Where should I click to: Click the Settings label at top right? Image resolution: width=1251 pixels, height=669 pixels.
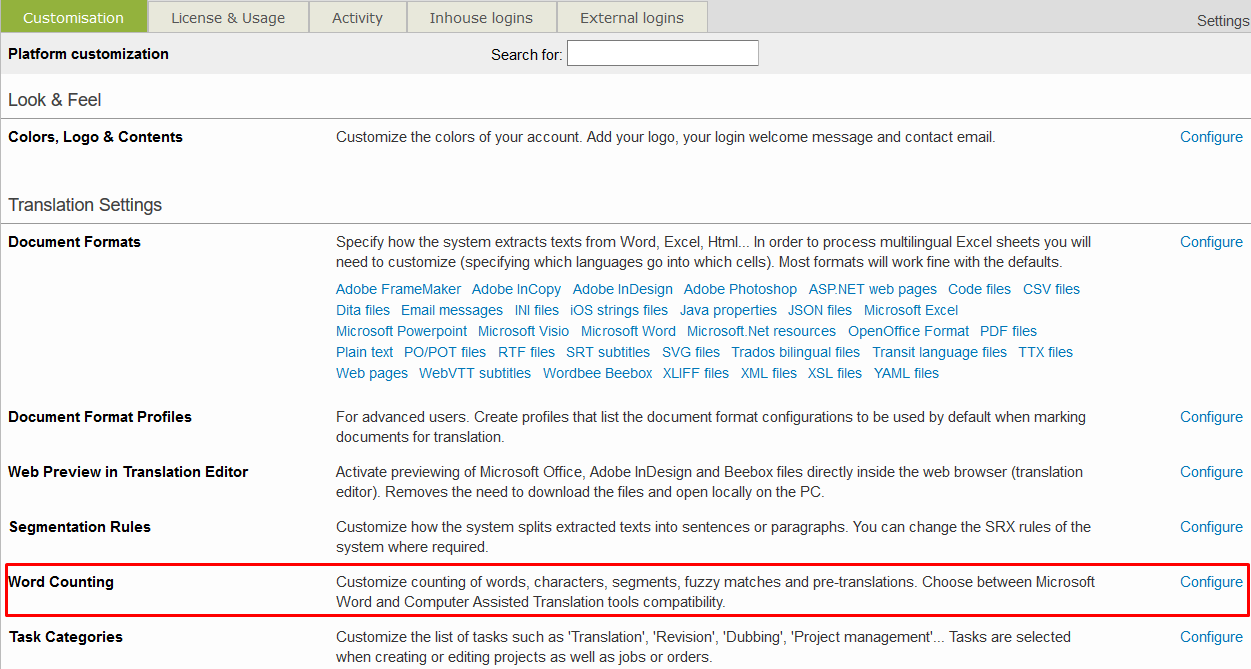pyautogui.click(x=1222, y=21)
